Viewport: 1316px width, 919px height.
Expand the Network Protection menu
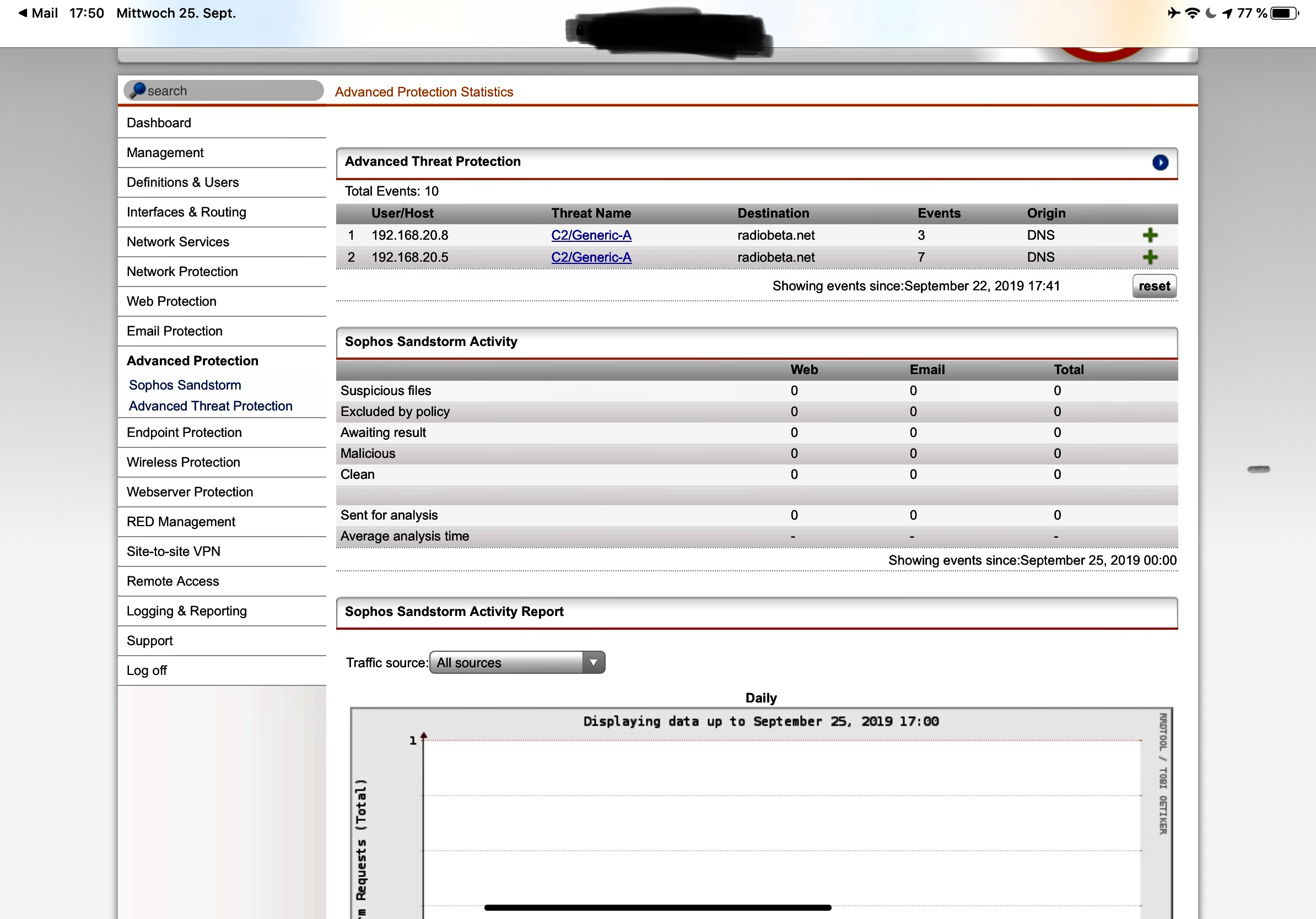[182, 272]
